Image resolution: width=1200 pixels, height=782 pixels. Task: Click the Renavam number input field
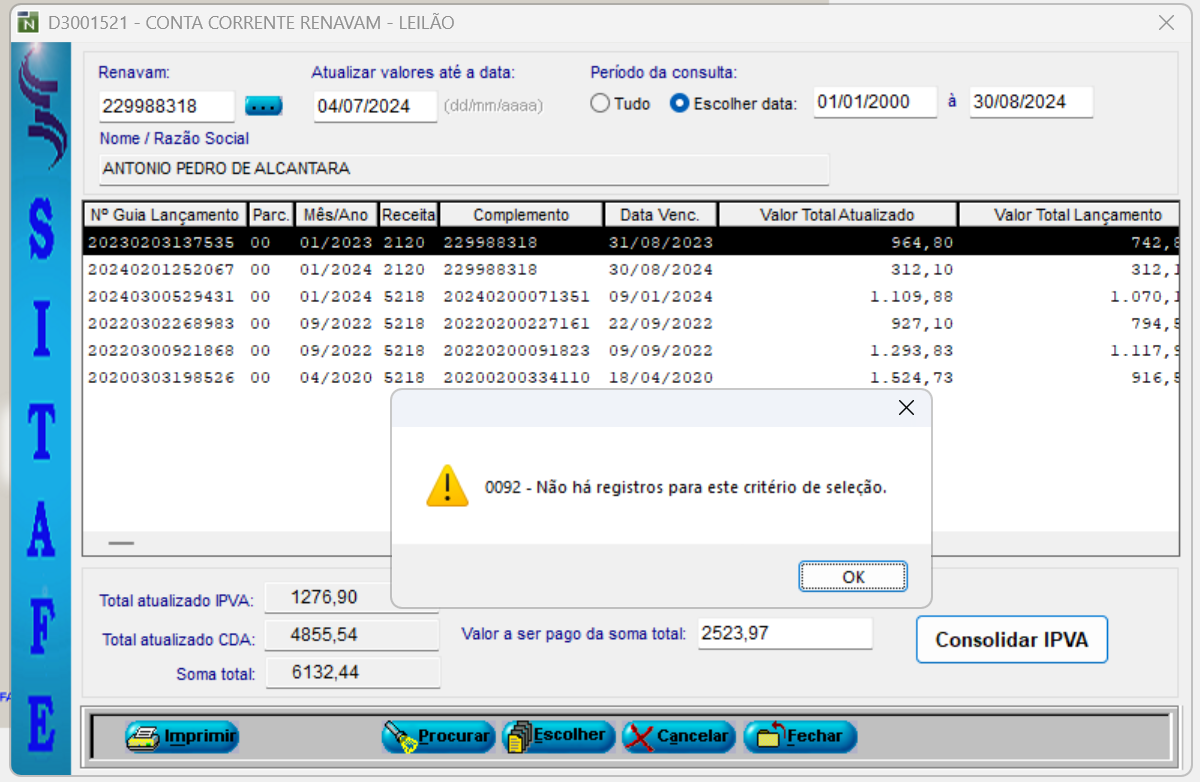pyautogui.click(x=166, y=106)
